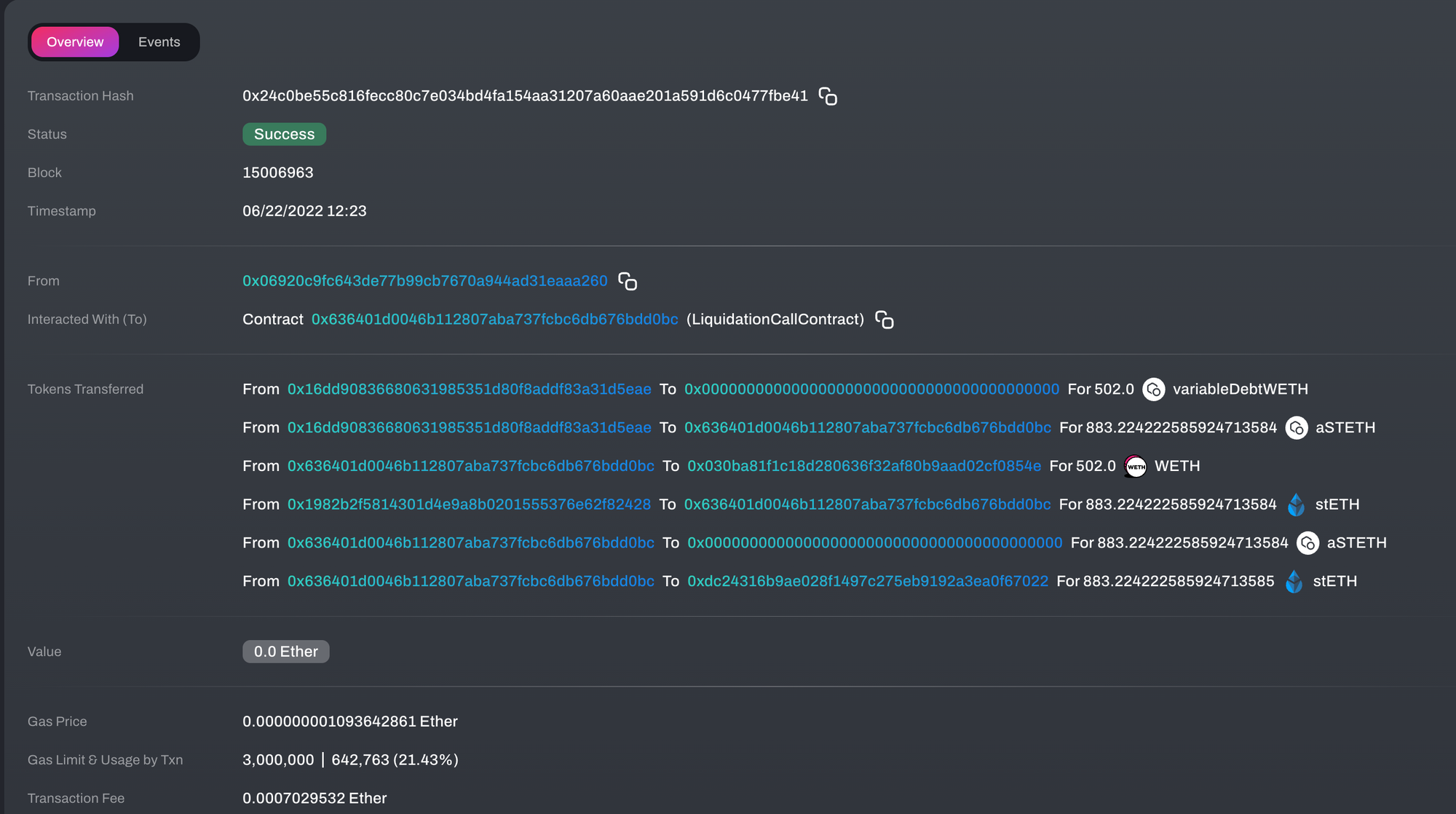
Task: Open the null address in first transfer
Action: tap(871, 390)
